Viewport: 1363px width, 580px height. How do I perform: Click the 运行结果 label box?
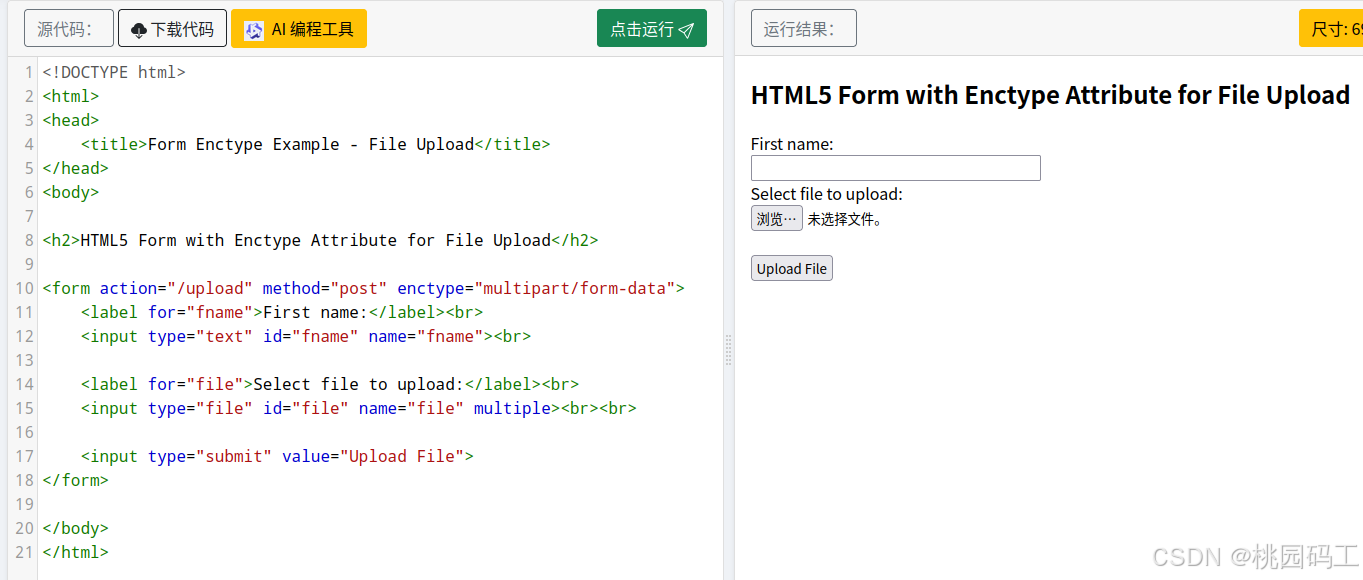[x=804, y=29]
